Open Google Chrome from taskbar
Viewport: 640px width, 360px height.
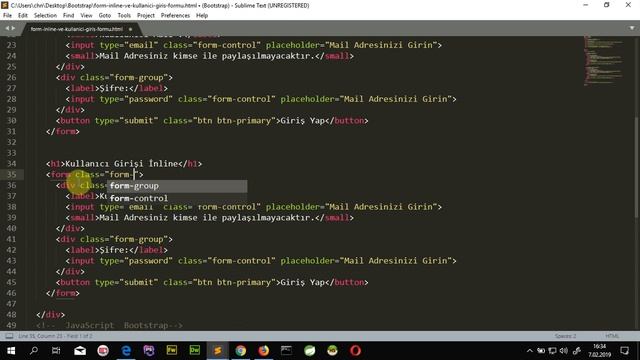coord(241,351)
